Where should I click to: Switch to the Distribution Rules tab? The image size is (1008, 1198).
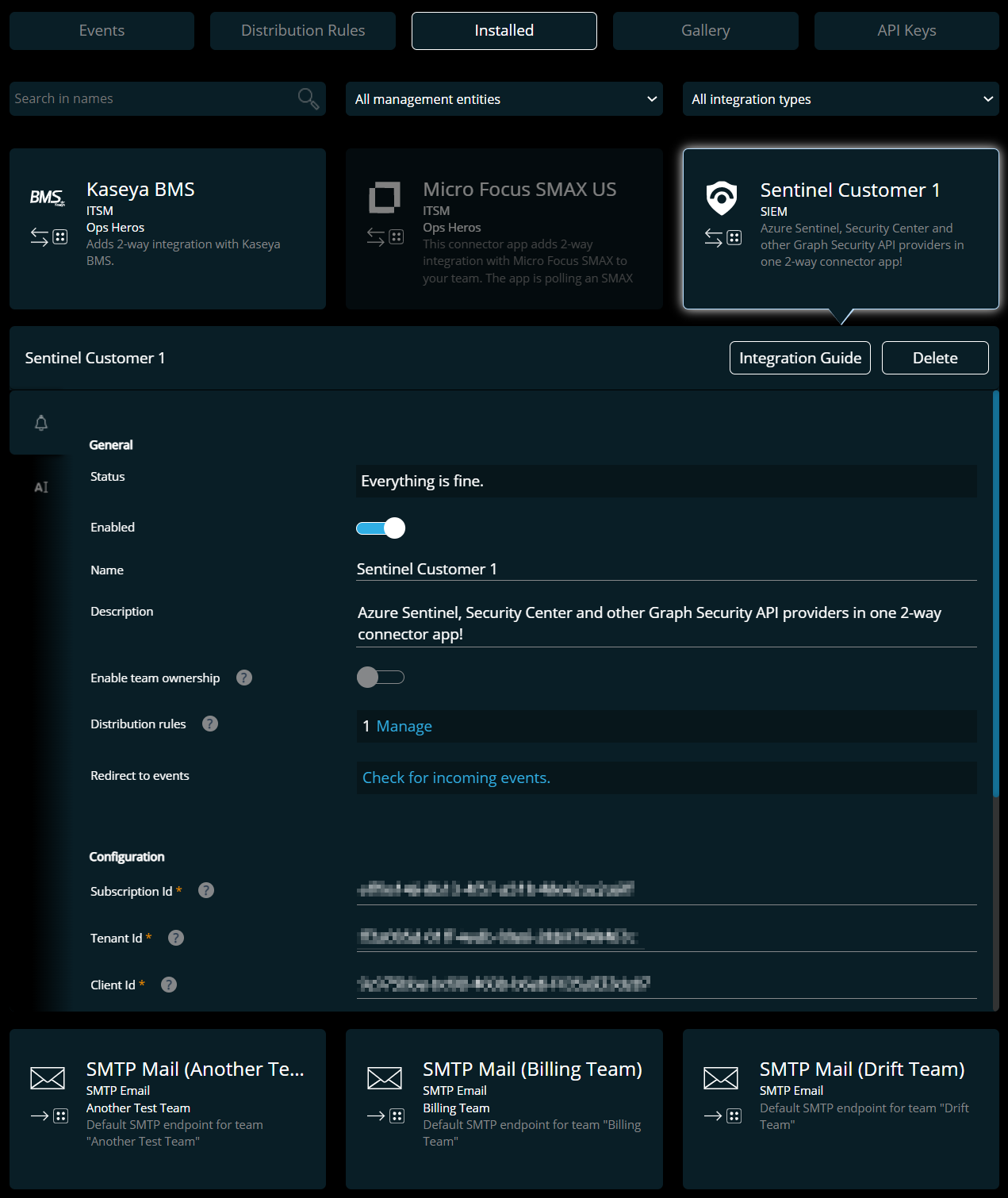(303, 31)
